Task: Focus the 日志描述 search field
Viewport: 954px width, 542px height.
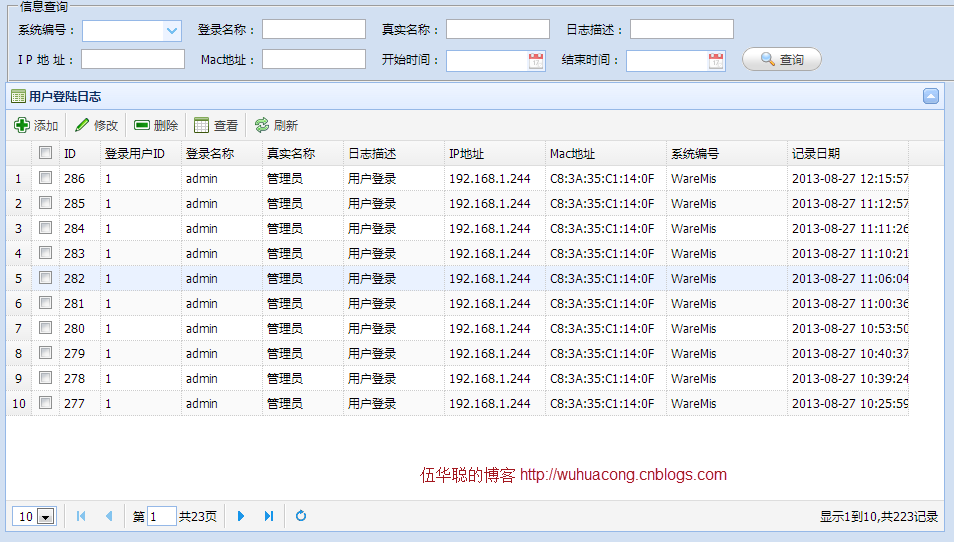Action: click(681, 29)
